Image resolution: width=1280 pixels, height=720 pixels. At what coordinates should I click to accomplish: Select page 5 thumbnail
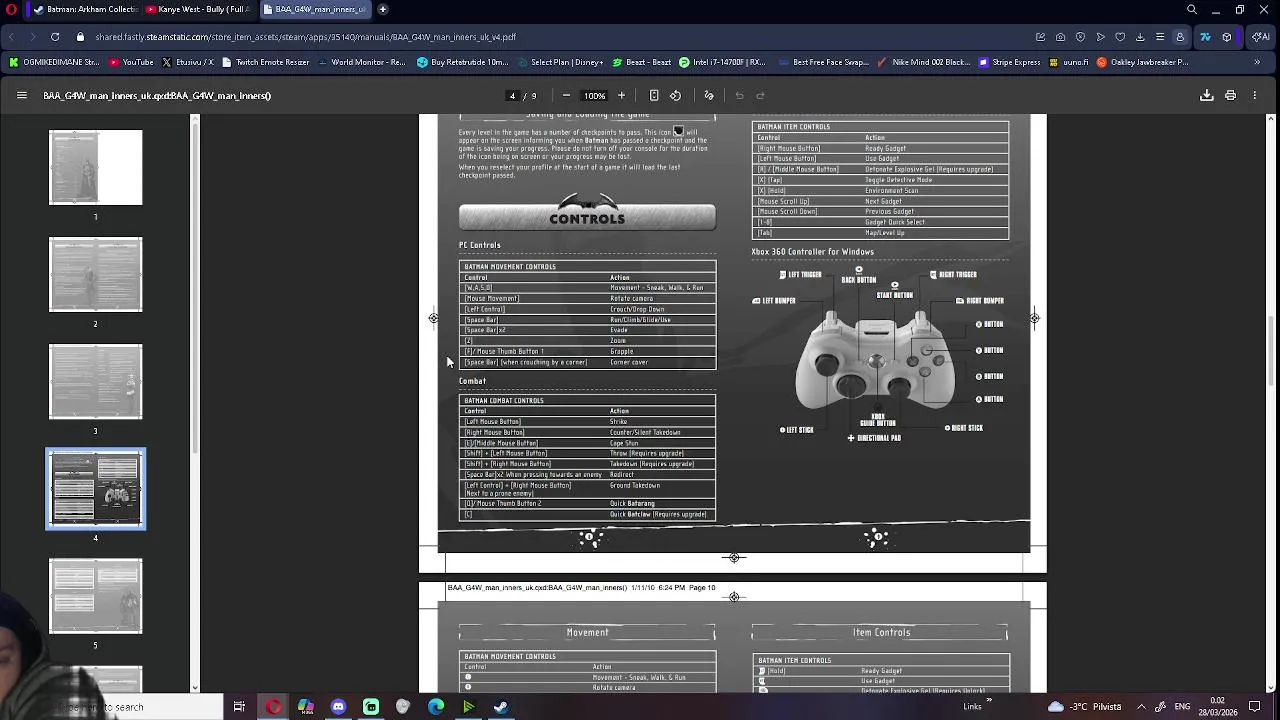tap(96, 596)
